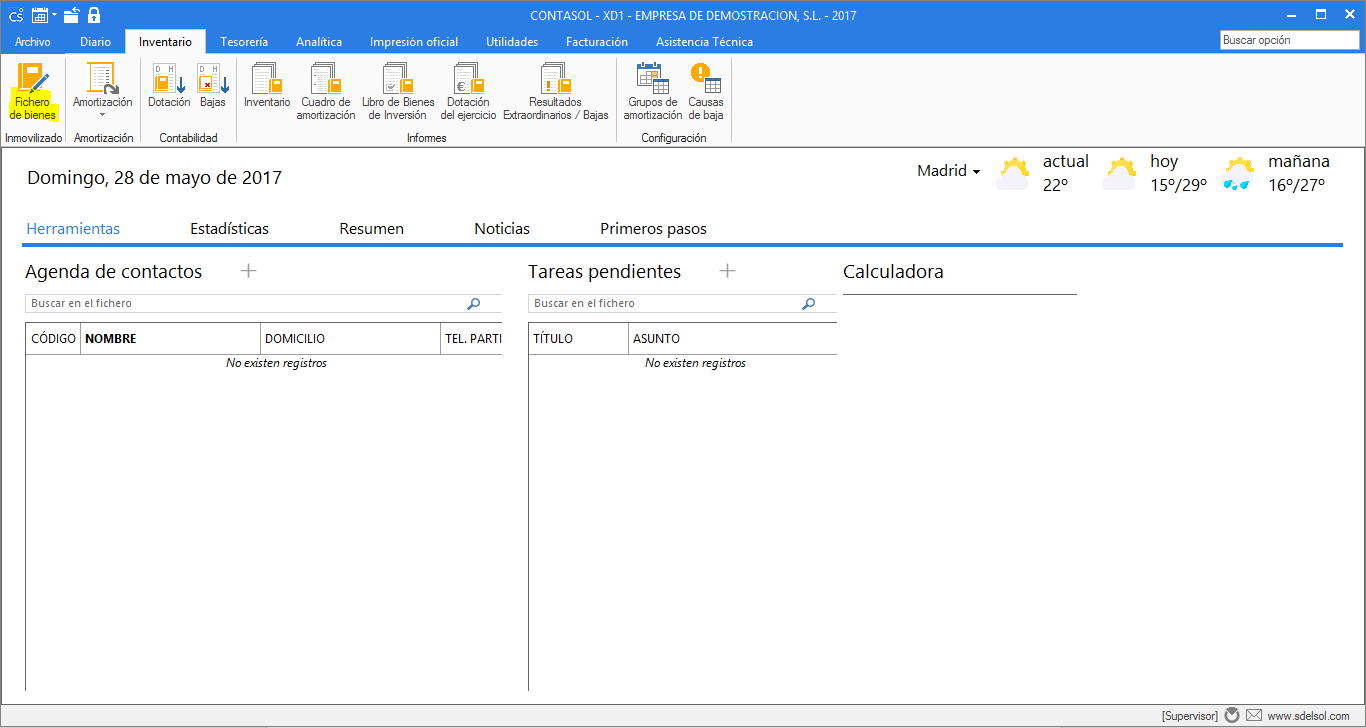Image resolution: width=1366 pixels, height=728 pixels.
Task: Click the TEL. PARTI column header
Action: (472, 339)
